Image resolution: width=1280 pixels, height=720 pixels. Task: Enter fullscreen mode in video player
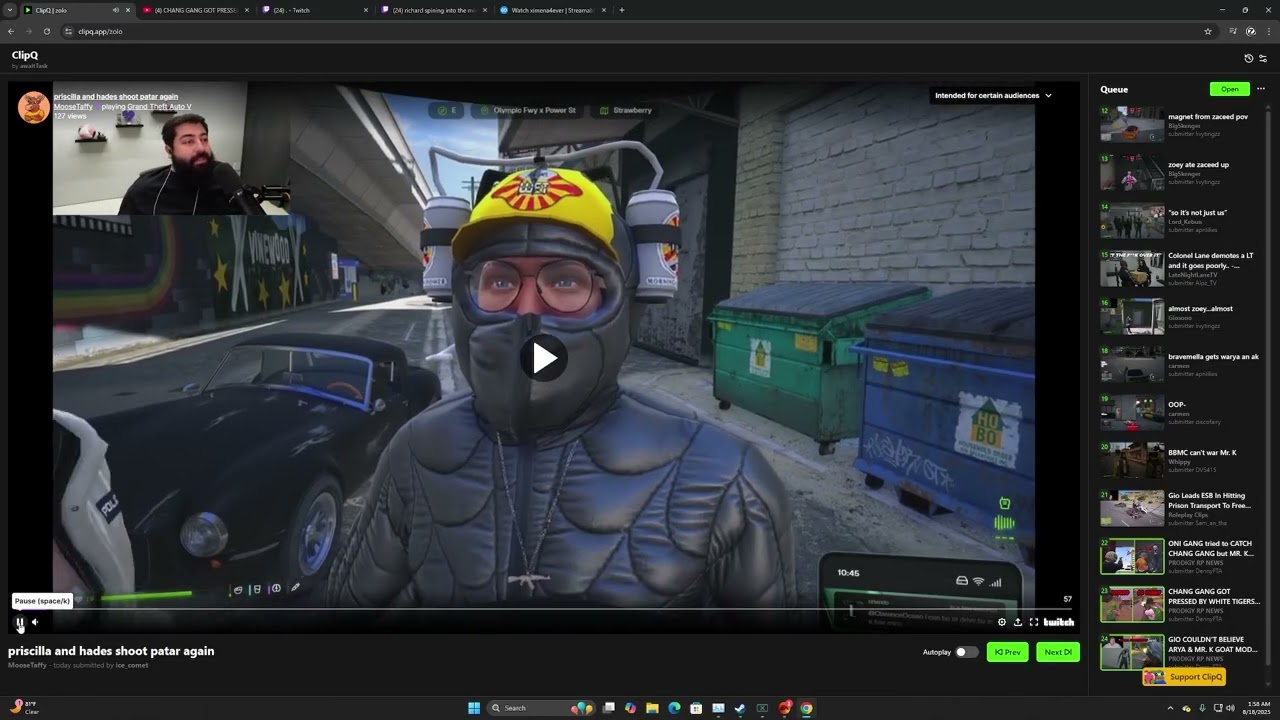(x=1034, y=622)
